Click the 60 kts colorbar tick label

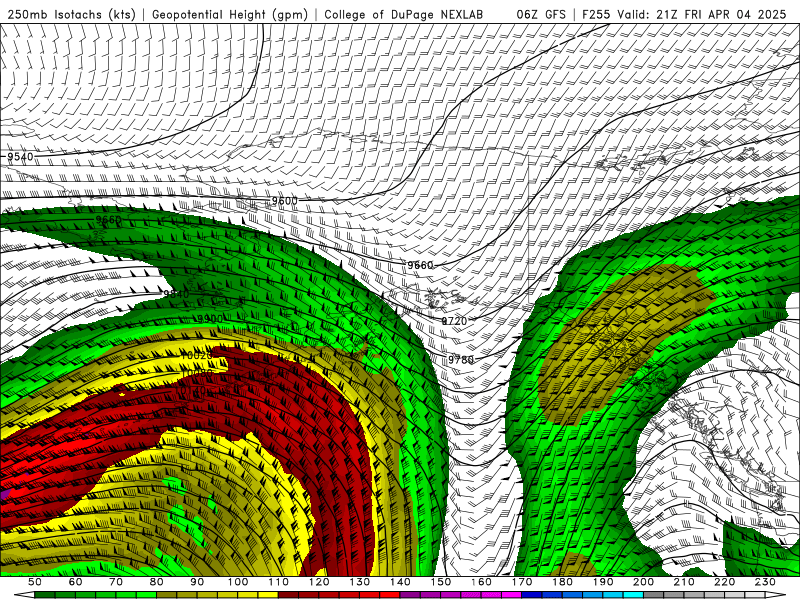76,582
